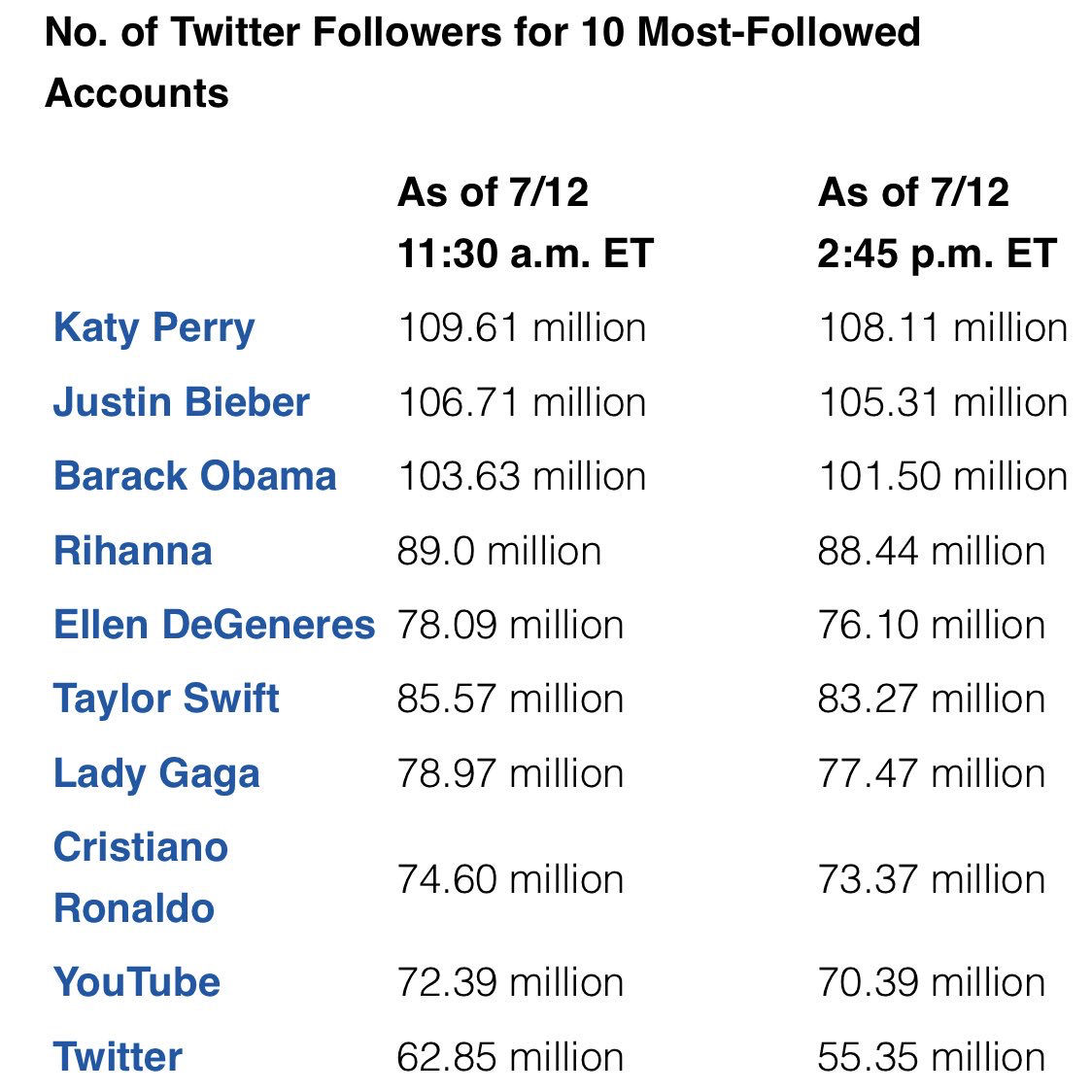Open the Ellen DeGeneres link
1092x1092 pixels.
[214, 625]
